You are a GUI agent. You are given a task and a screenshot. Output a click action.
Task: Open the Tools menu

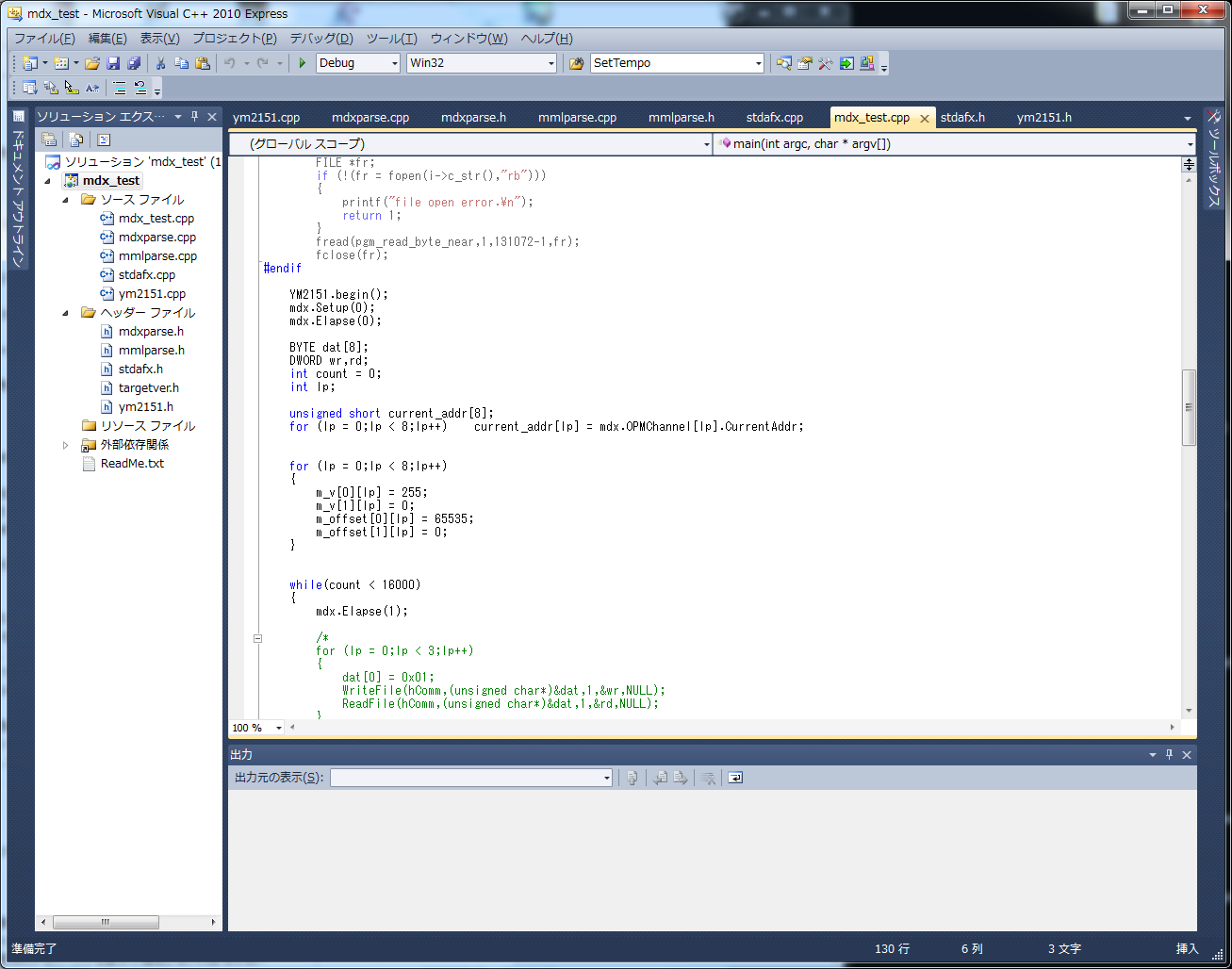coord(391,39)
